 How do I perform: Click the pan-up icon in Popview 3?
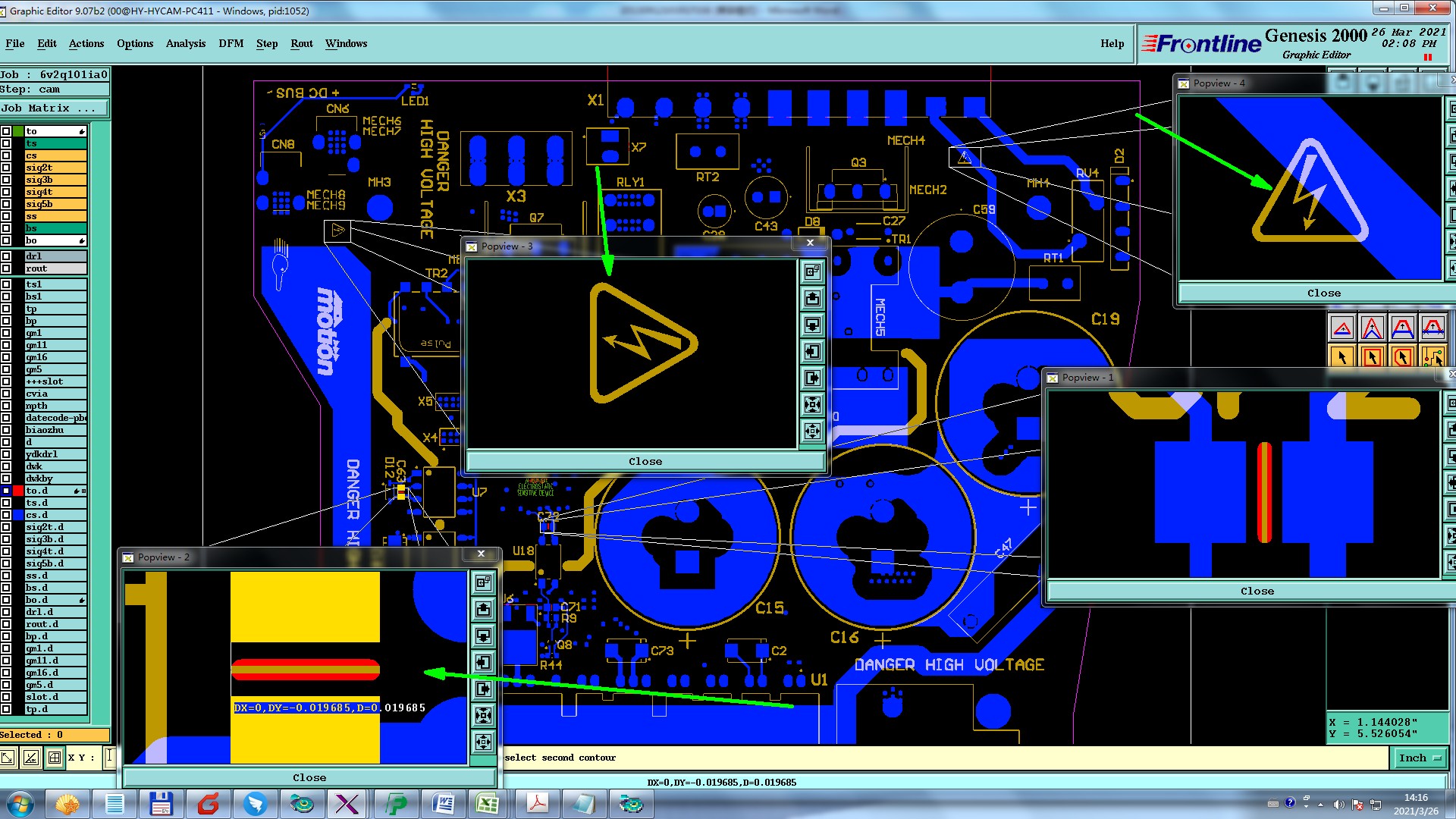tap(812, 298)
